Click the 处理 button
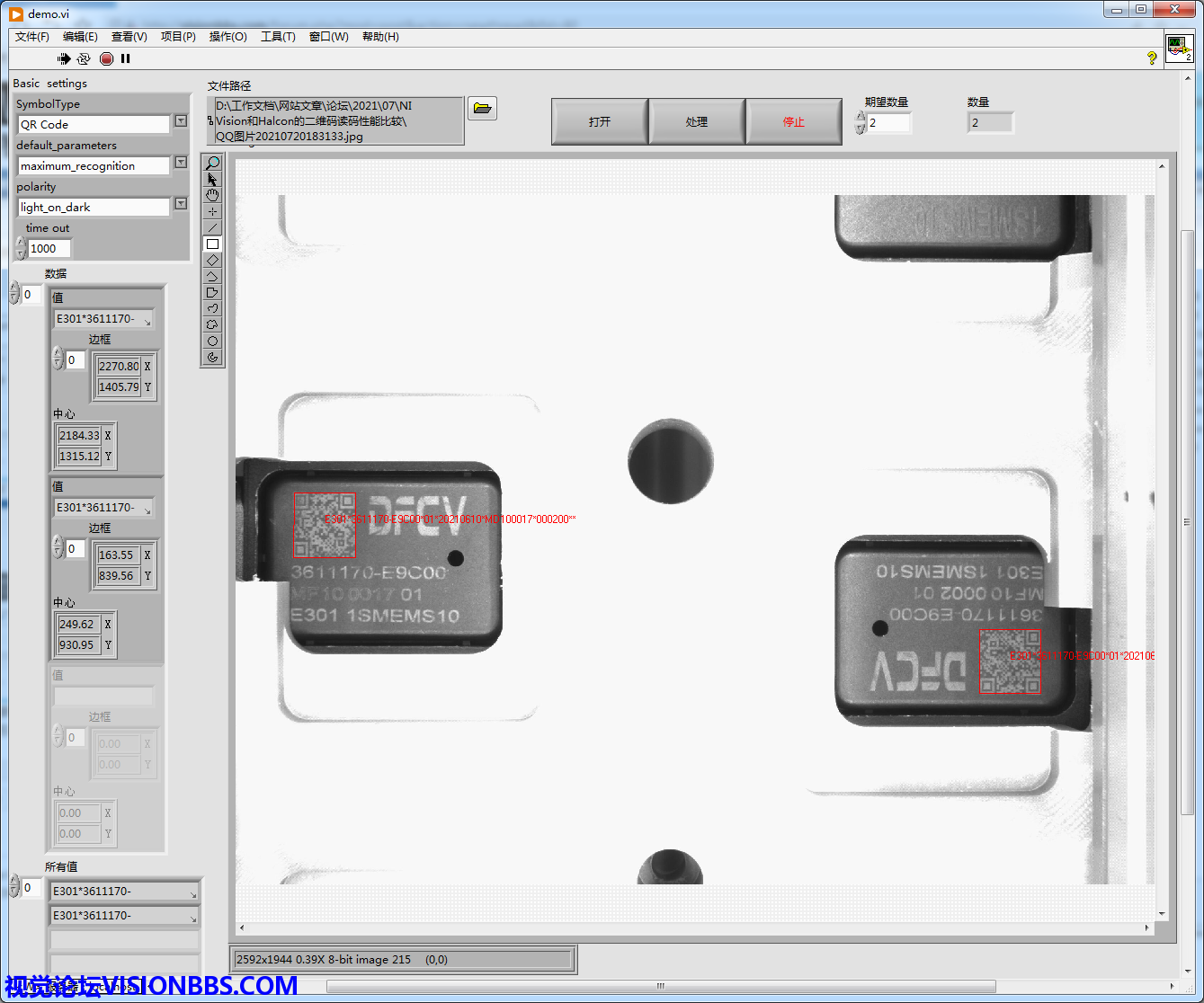 pyautogui.click(x=697, y=121)
